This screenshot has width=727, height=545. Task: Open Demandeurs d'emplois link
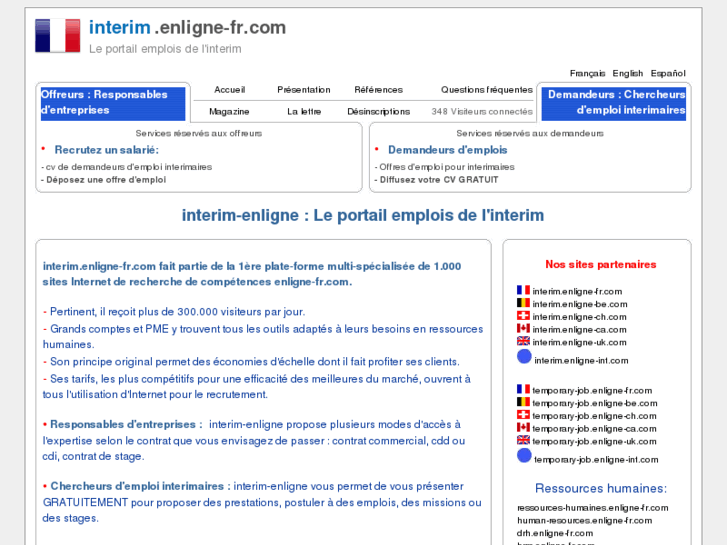[447, 150]
